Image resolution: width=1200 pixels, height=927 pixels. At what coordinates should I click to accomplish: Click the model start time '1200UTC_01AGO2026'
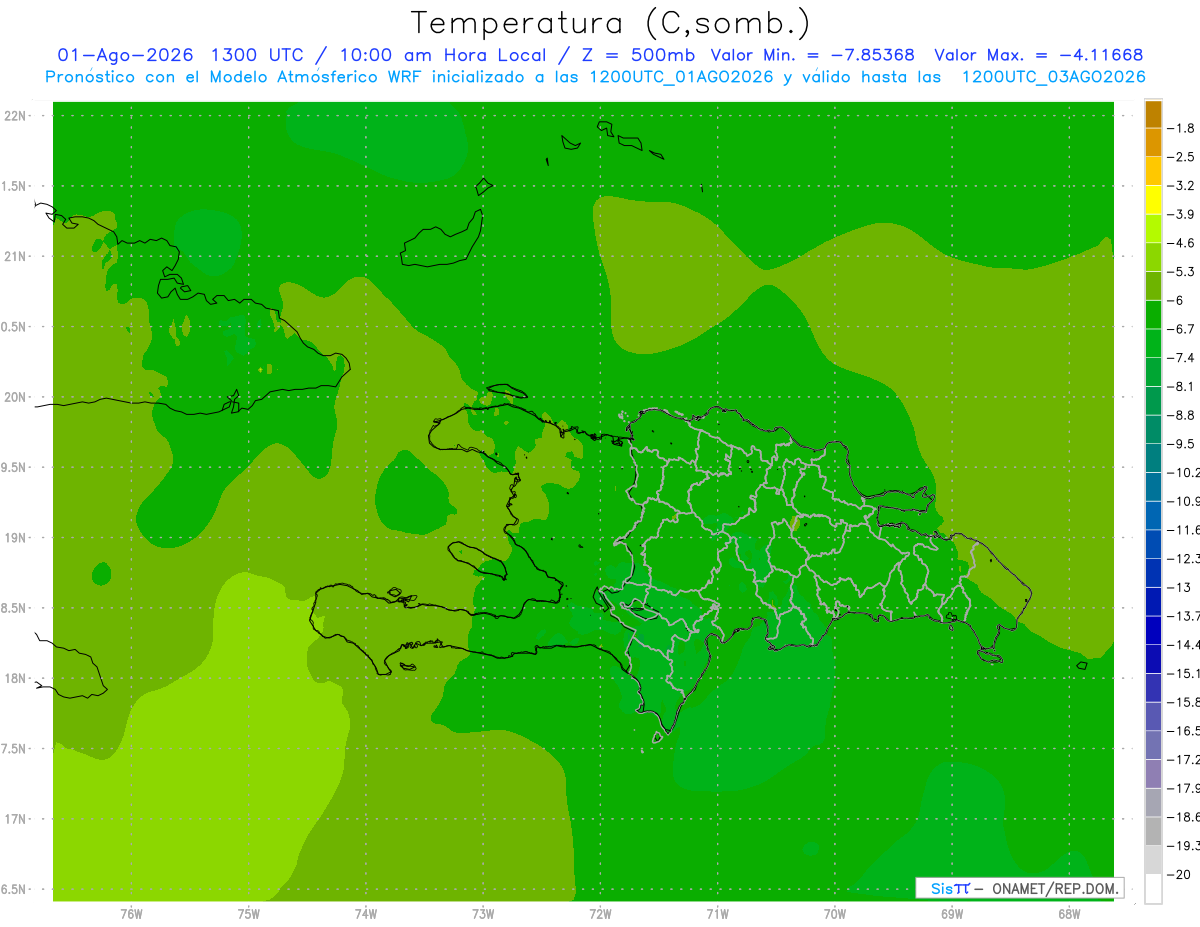(x=681, y=77)
